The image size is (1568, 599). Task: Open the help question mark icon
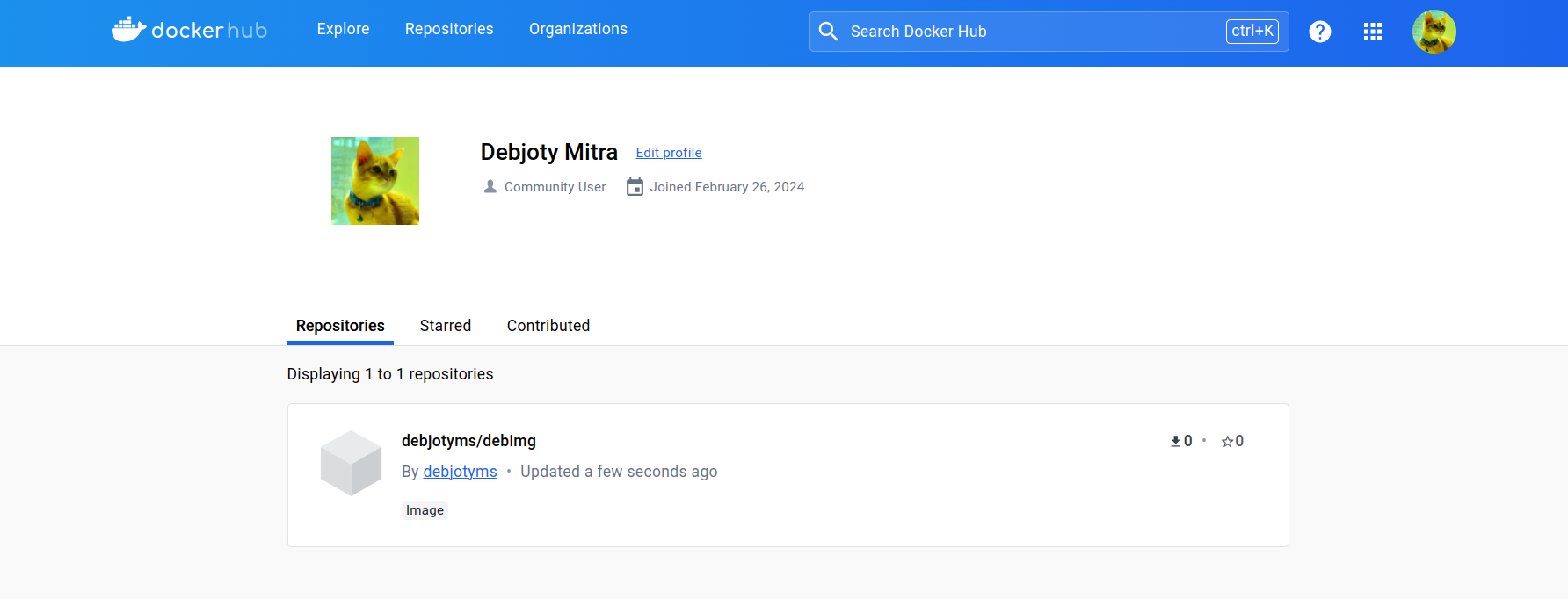(x=1319, y=32)
